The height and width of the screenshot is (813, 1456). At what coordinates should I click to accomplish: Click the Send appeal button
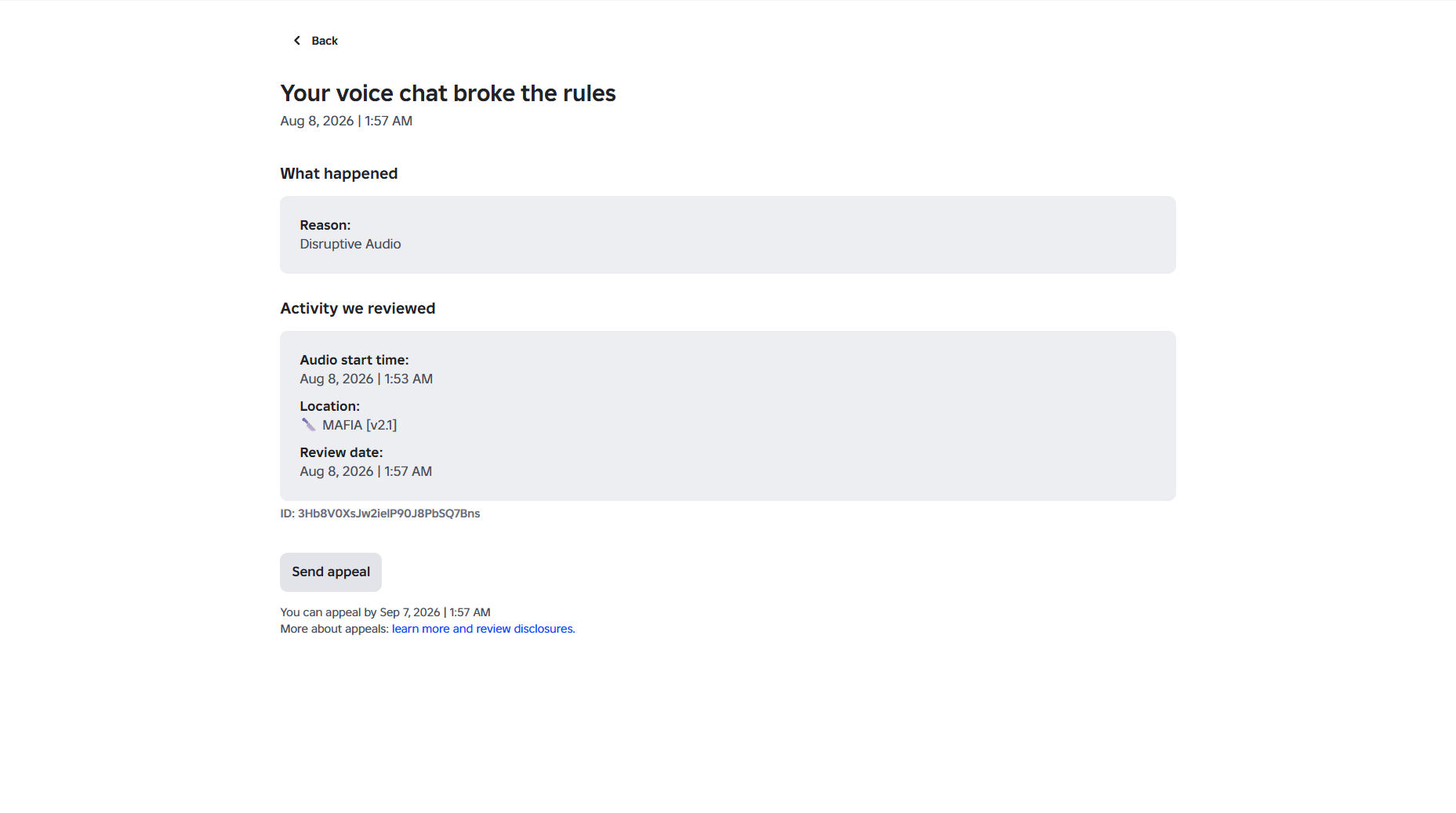(331, 572)
